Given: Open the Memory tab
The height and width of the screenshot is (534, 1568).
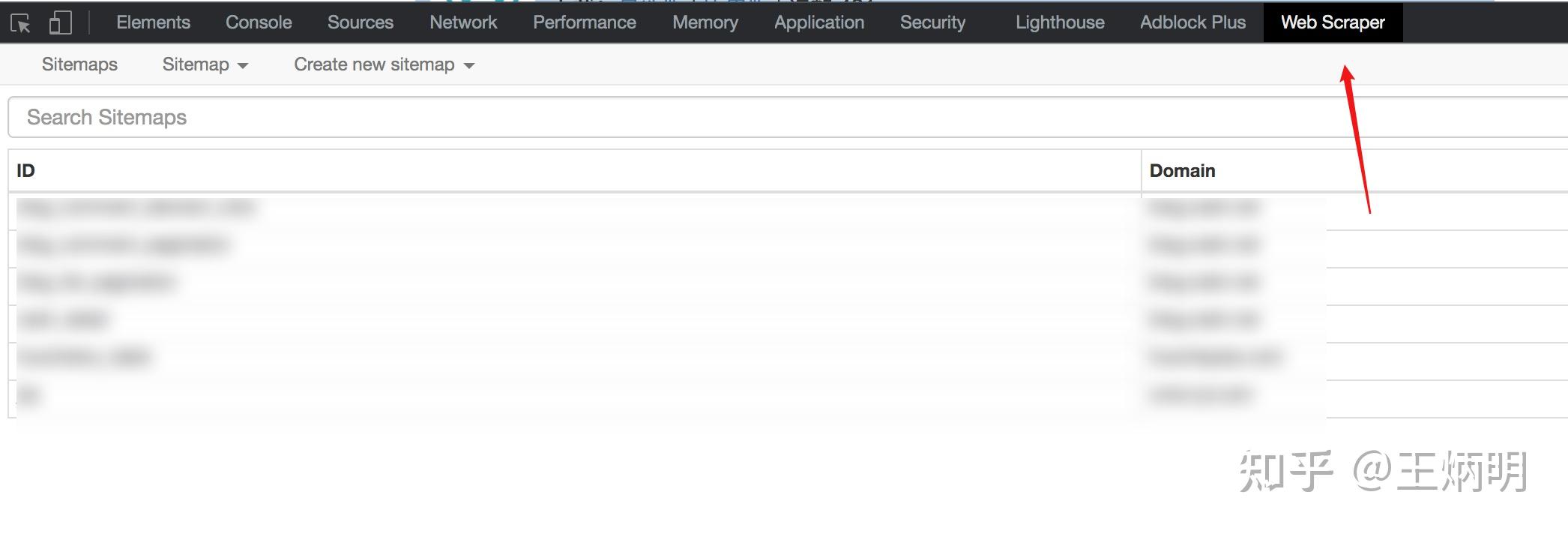Looking at the screenshot, I should point(705,22).
